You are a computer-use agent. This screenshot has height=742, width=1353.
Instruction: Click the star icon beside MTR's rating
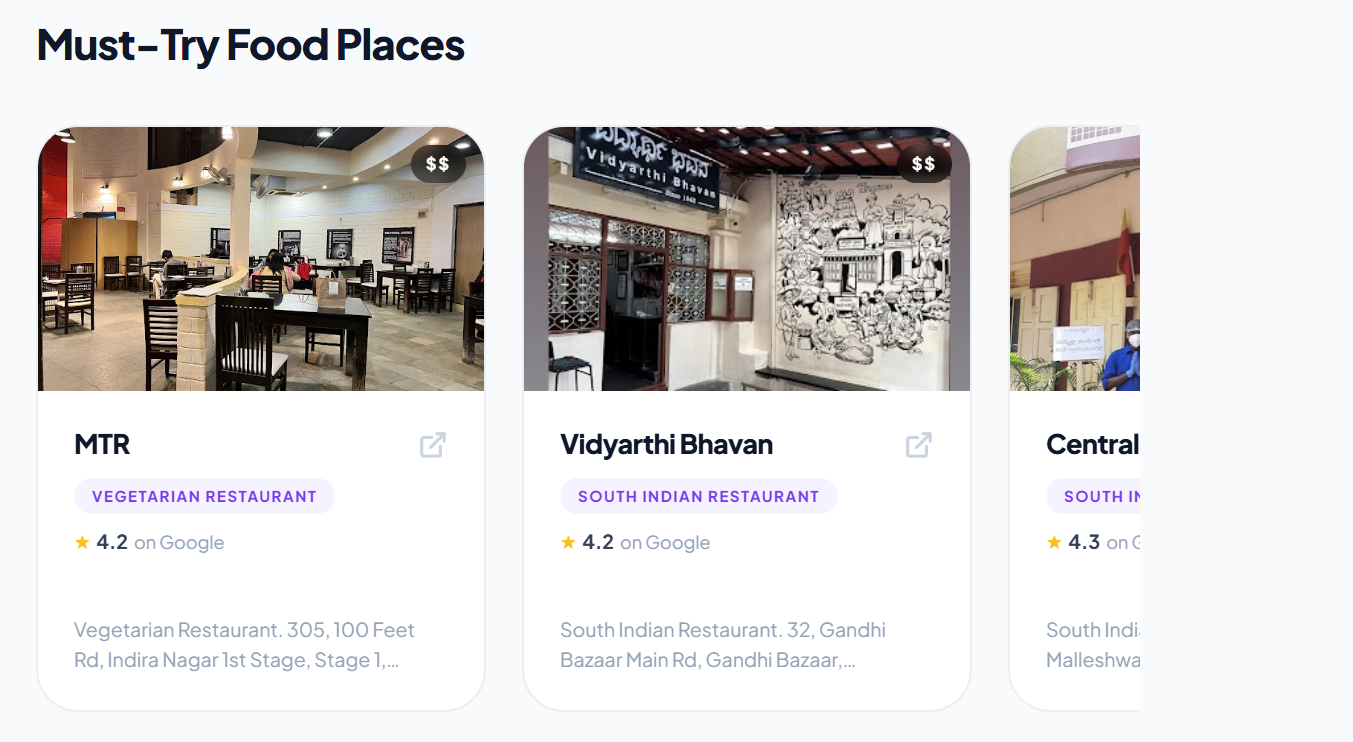(81, 541)
